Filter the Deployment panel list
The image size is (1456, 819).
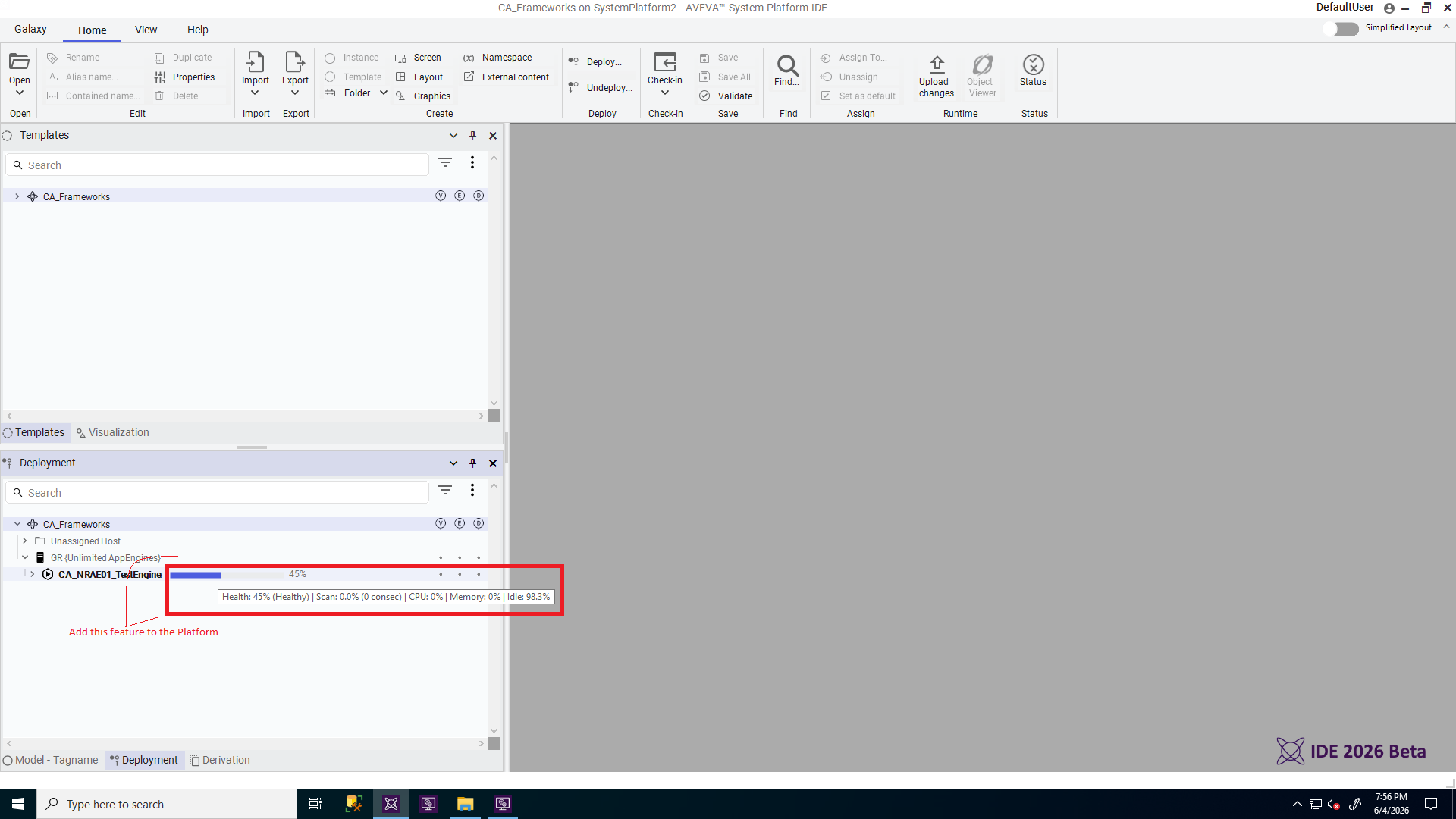click(x=445, y=491)
